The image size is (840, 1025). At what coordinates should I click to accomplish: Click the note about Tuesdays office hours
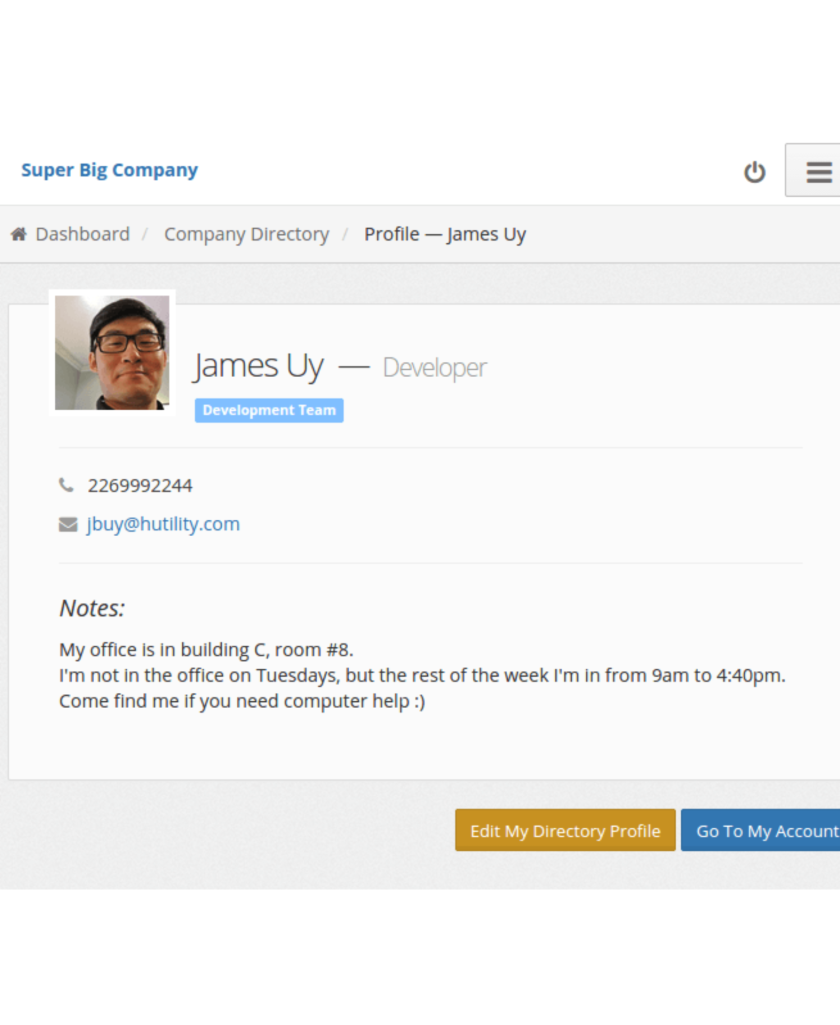point(422,675)
